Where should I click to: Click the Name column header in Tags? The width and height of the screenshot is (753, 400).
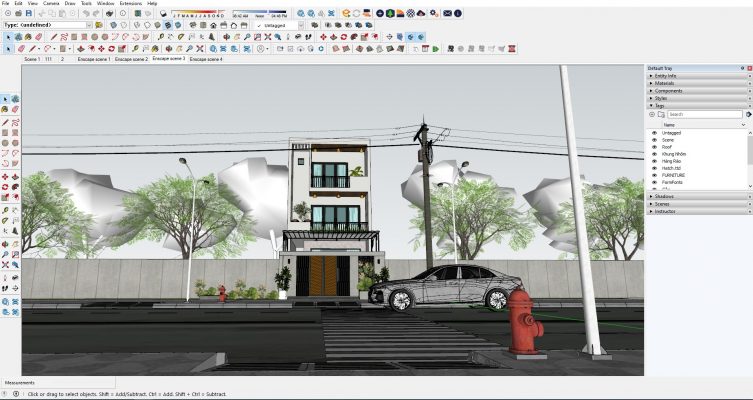[669, 124]
